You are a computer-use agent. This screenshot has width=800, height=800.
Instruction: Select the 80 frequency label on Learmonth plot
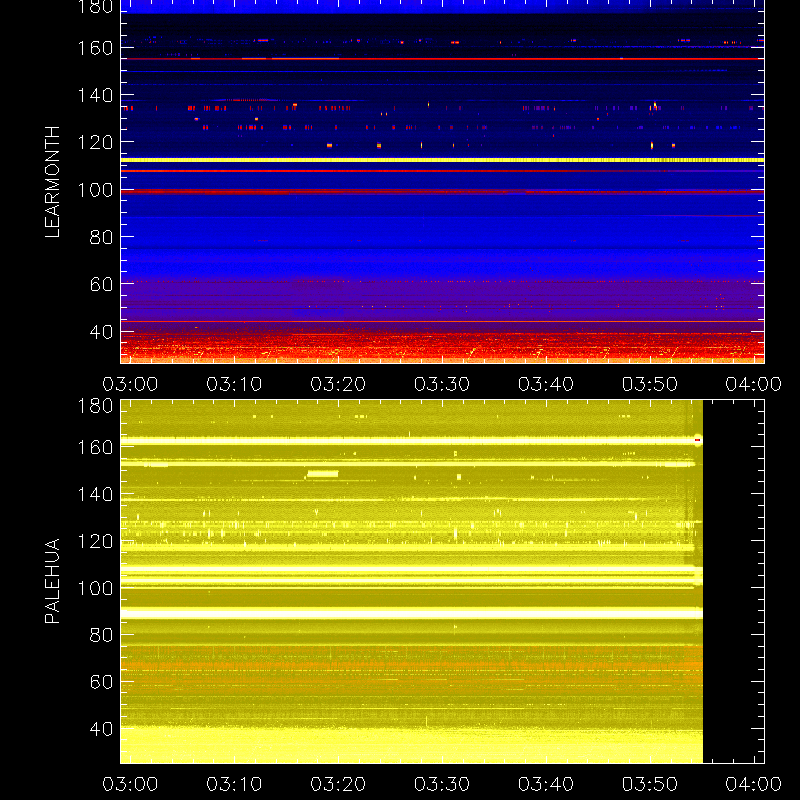click(101, 237)
